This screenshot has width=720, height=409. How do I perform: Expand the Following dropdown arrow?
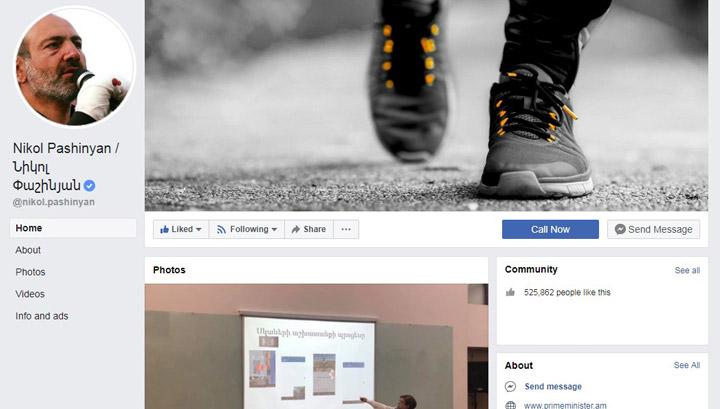click(x=274, y=229)
